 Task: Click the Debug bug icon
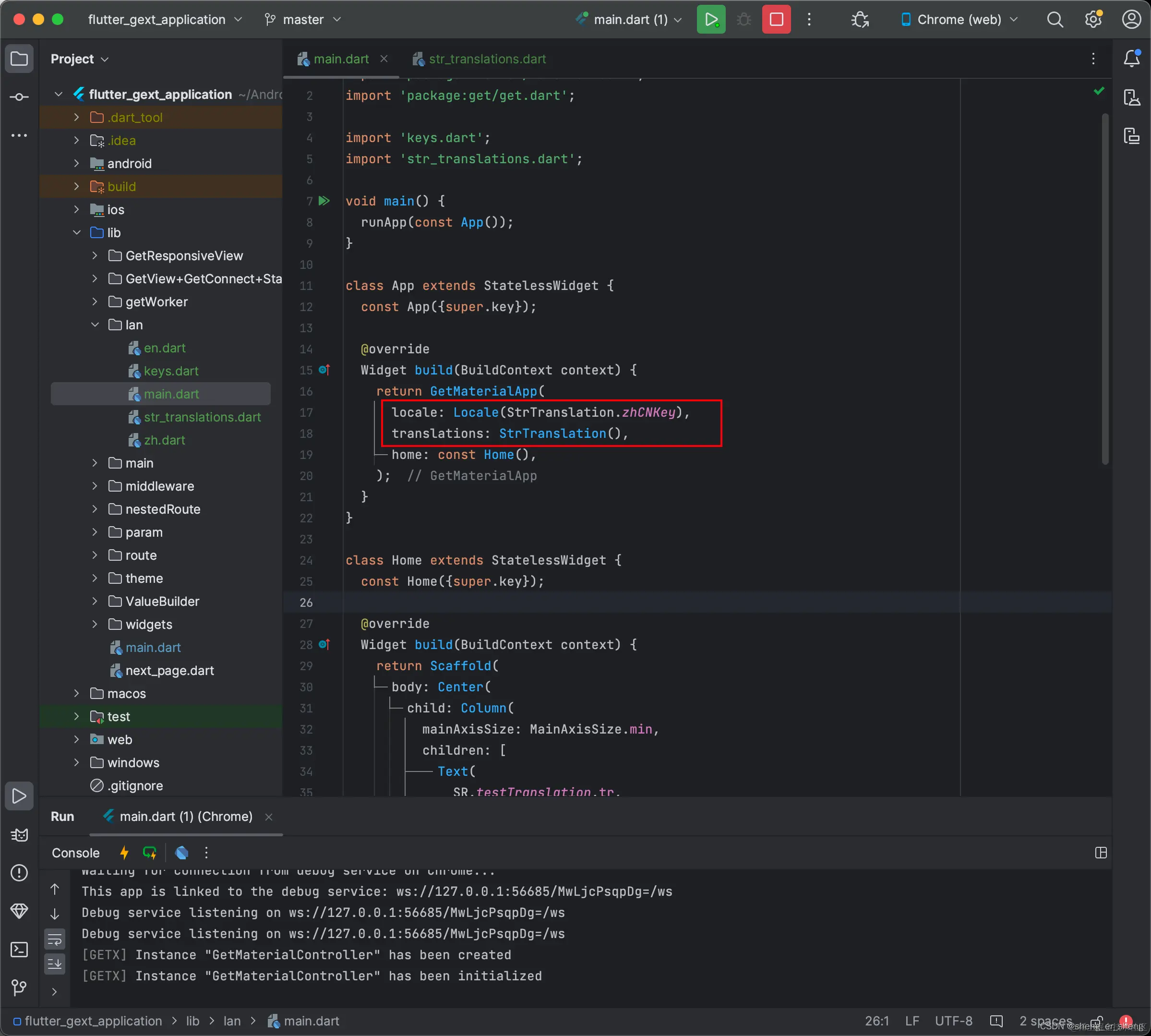pyautogui.click(x=743, y=19)
